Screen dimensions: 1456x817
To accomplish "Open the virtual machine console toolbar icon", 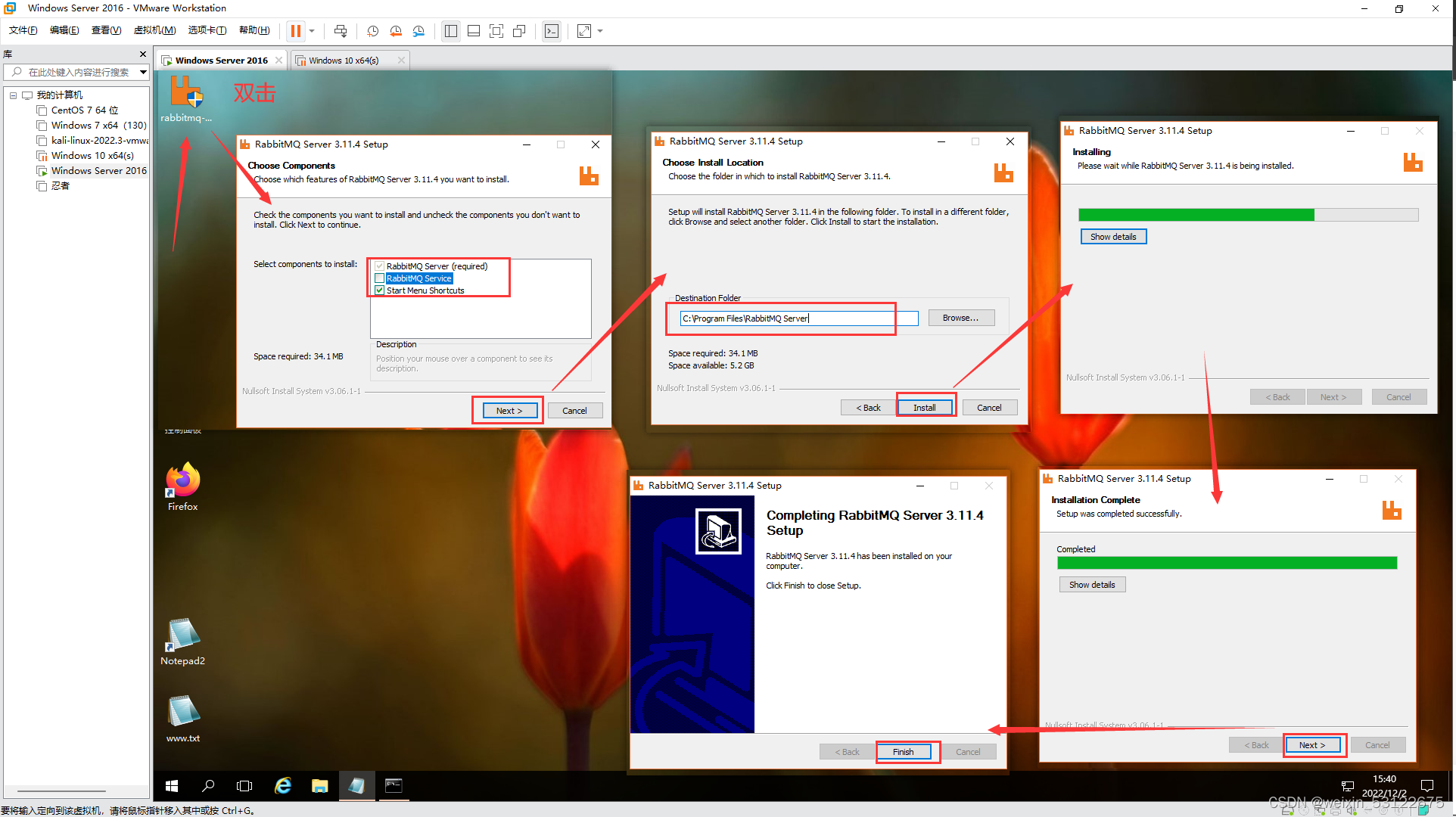I will click(552, 31).
